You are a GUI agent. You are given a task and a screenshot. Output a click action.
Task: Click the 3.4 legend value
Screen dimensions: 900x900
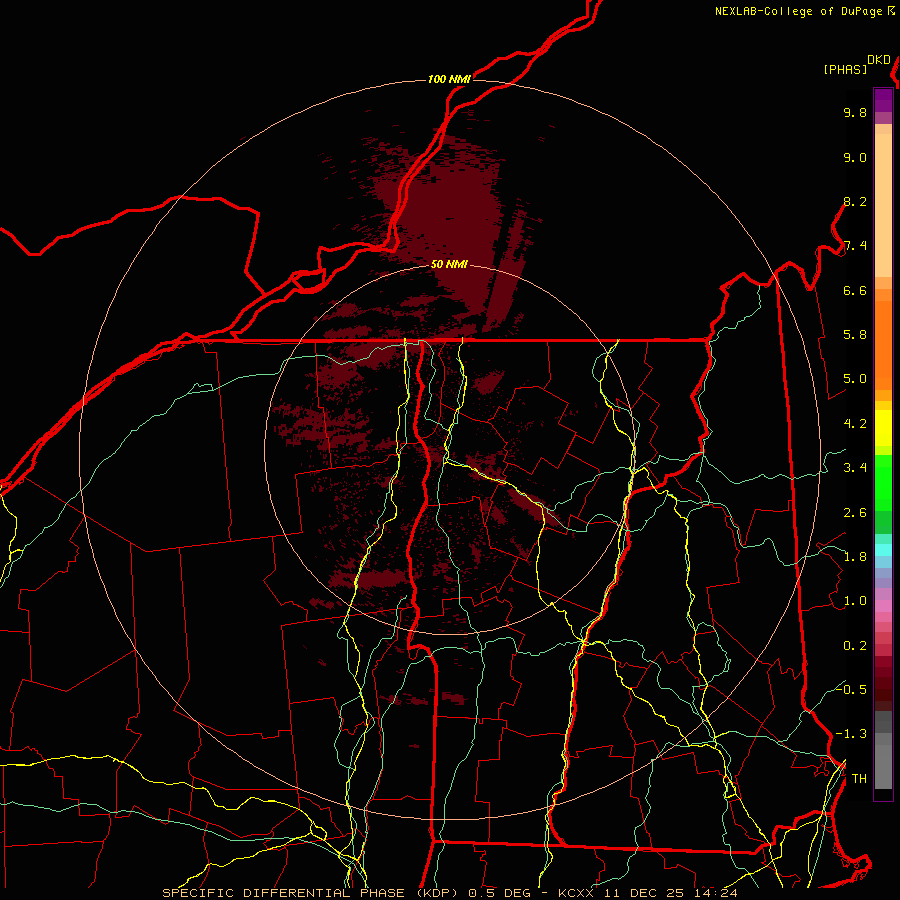[x=855, y=468]
